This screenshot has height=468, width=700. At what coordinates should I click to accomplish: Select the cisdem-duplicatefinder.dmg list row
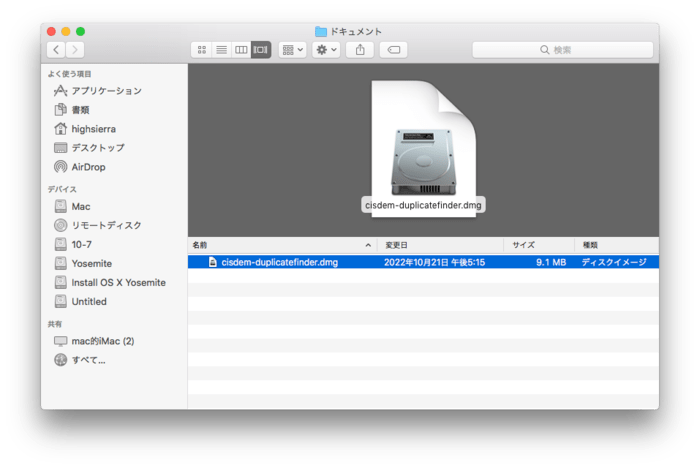click(x=423, y=262)
